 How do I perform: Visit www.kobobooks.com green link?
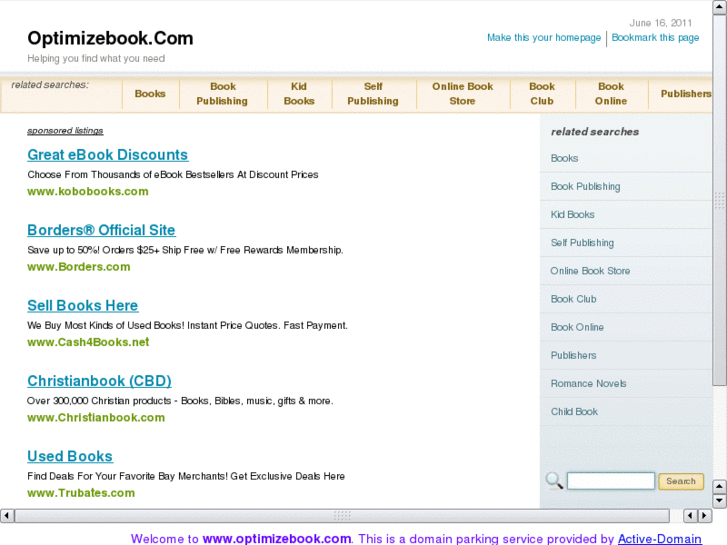pyautogui.click(x=88, y=192)
